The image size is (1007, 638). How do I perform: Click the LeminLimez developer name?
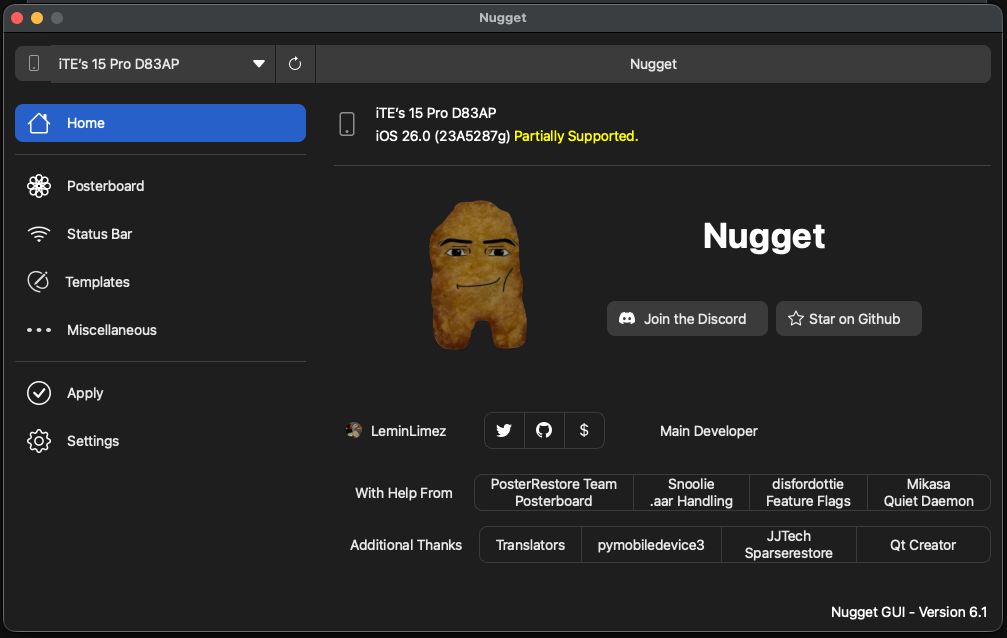point(408,431)
